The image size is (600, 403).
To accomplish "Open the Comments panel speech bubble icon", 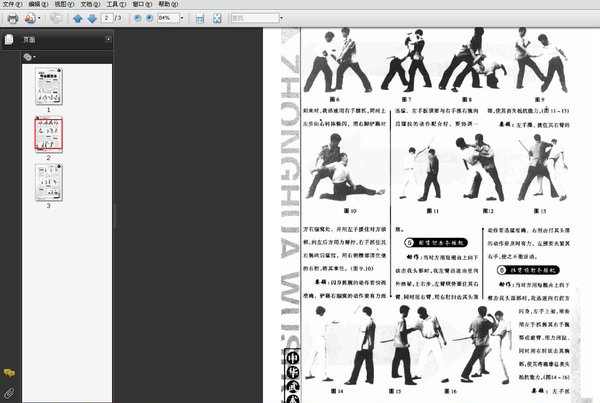I will point(9,372).
